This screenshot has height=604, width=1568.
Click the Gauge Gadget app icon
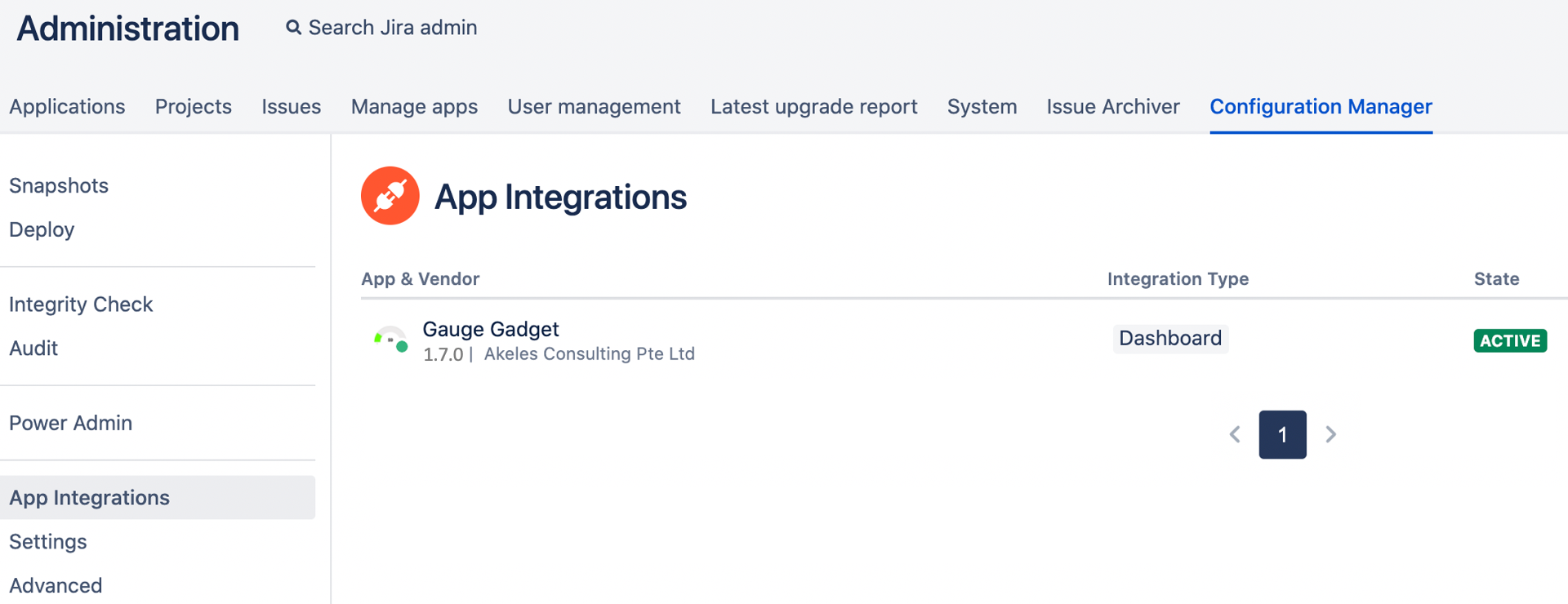click(390, 340)
